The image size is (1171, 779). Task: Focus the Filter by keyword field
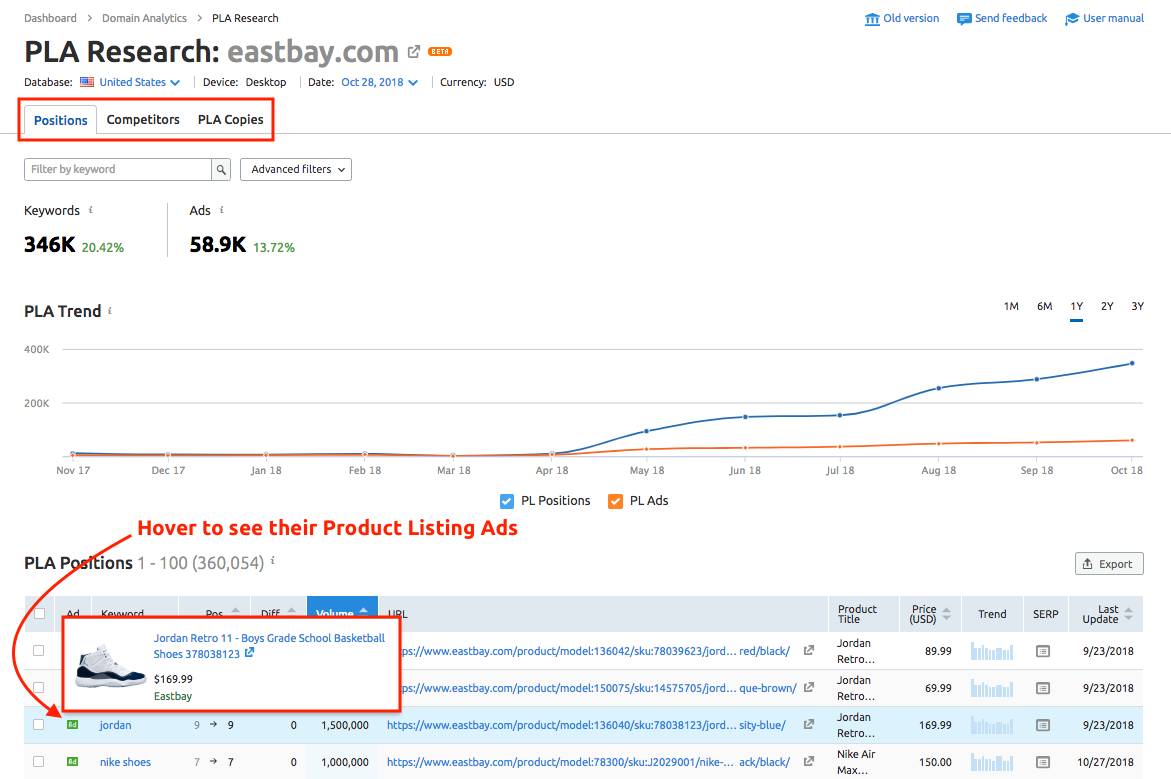(x=117, y=170)
